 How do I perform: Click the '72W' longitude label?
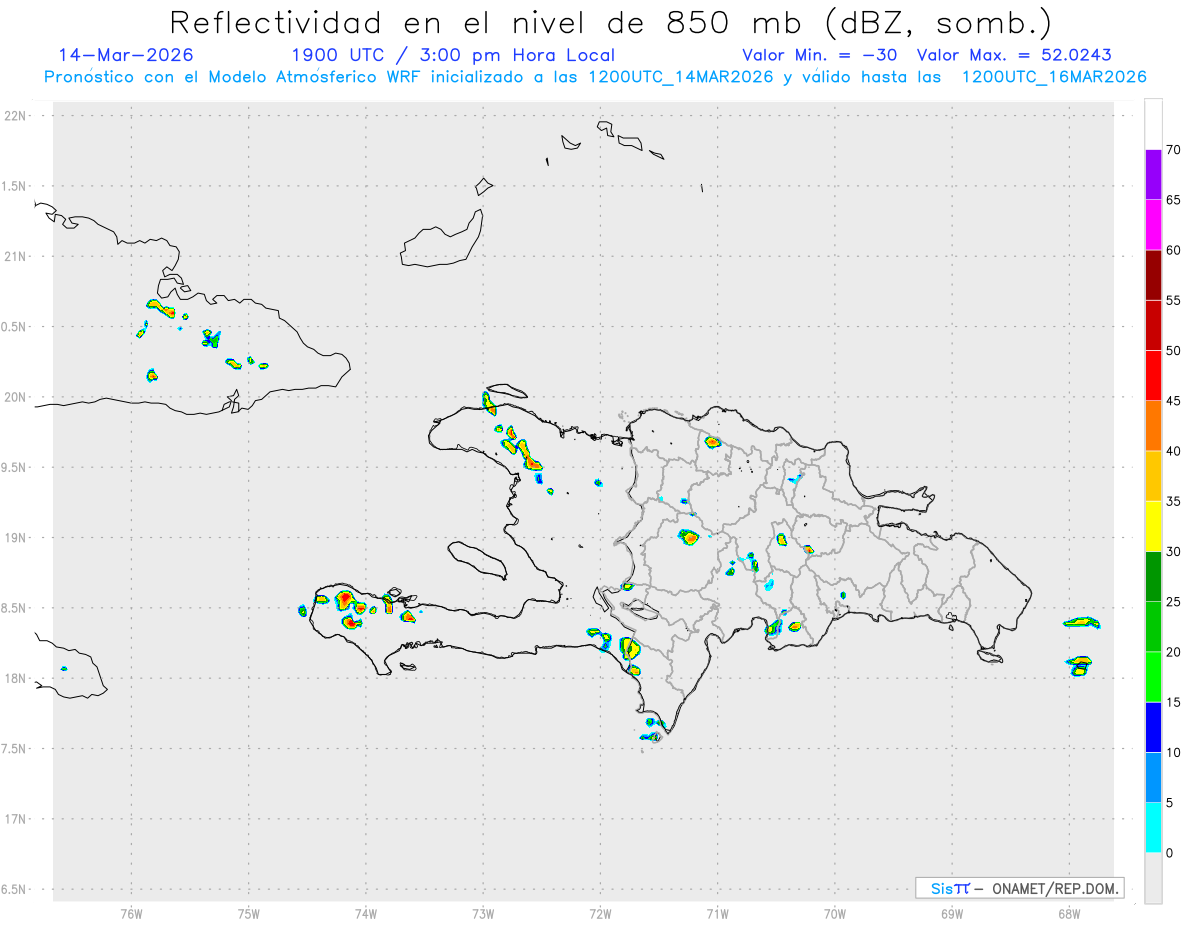pyautogui.click(x=600, y=914)
